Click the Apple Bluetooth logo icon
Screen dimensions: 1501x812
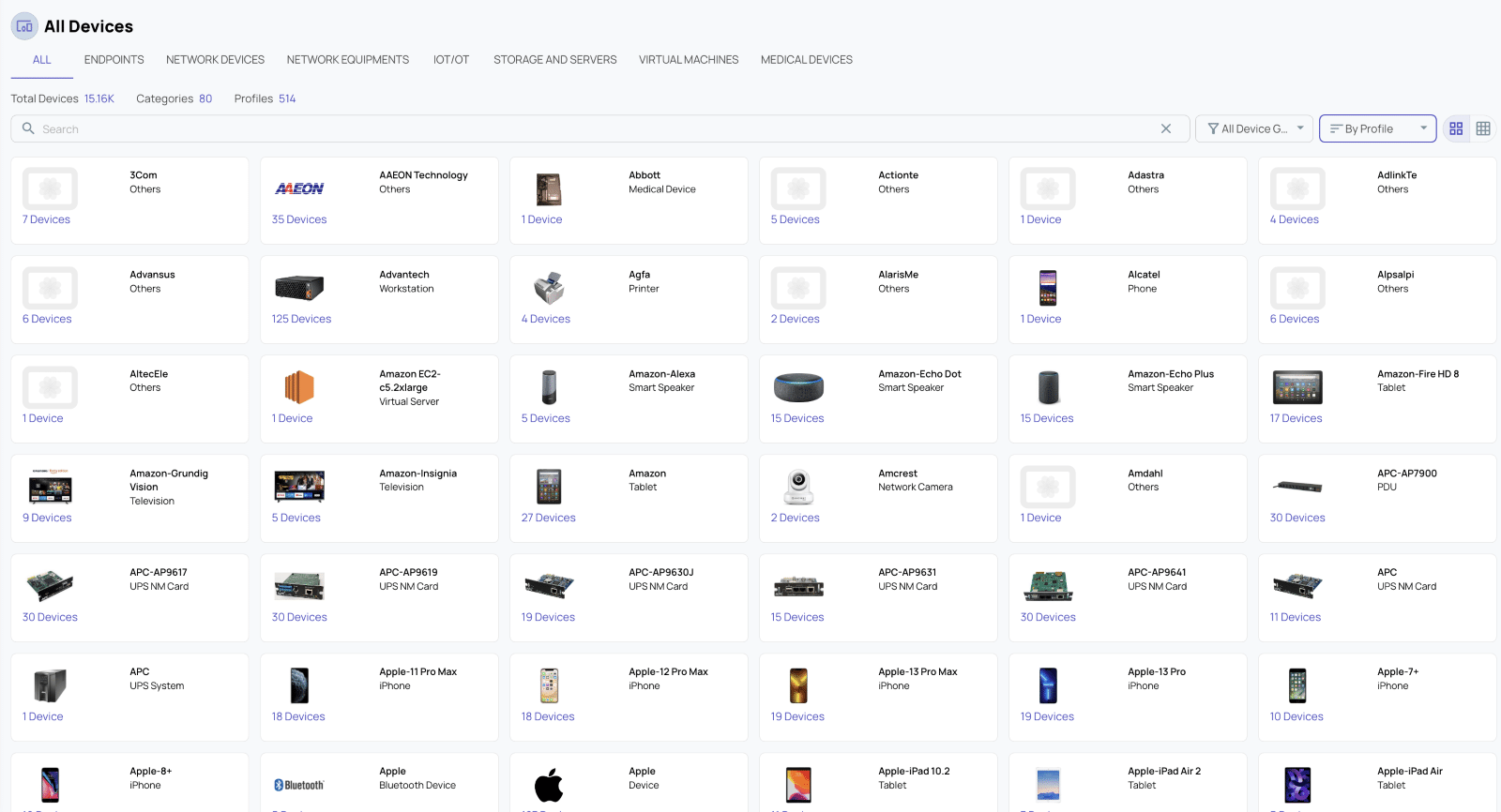[299, 785]
